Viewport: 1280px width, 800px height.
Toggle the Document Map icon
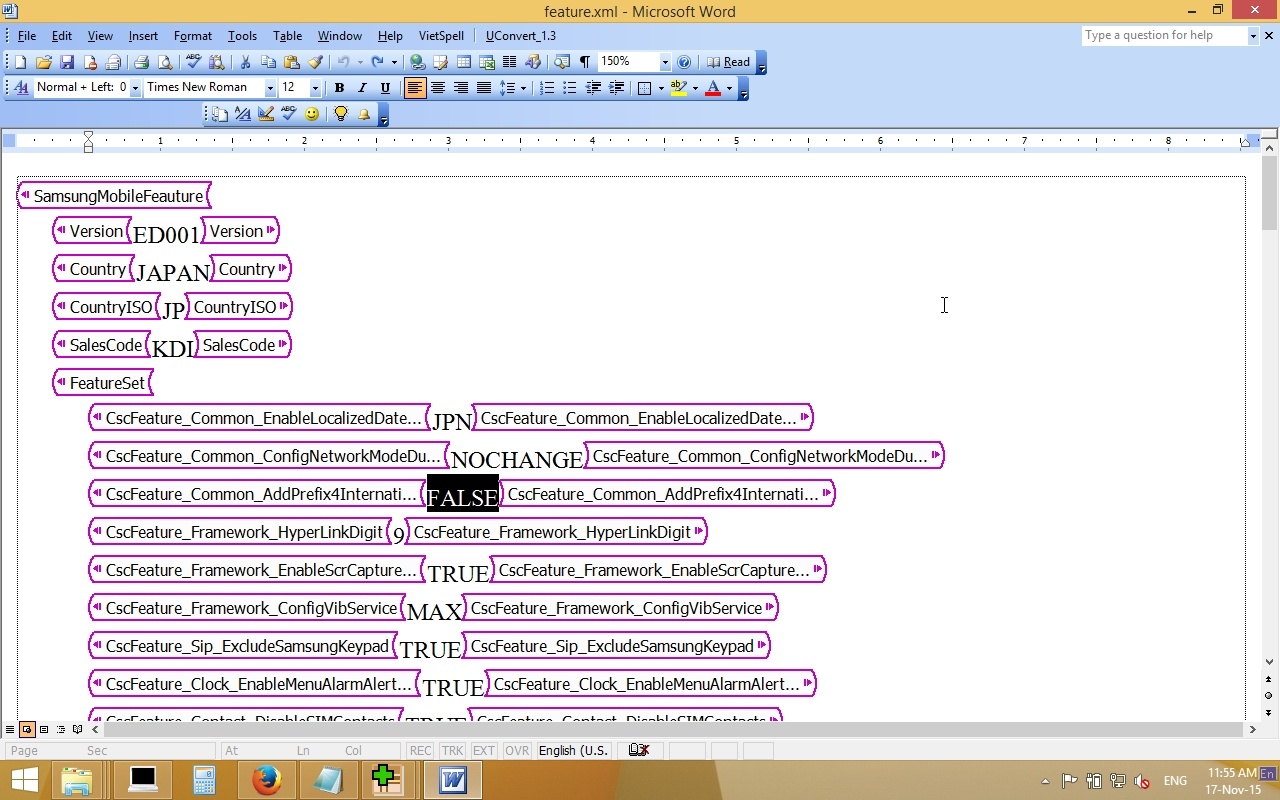click(562, 62)
